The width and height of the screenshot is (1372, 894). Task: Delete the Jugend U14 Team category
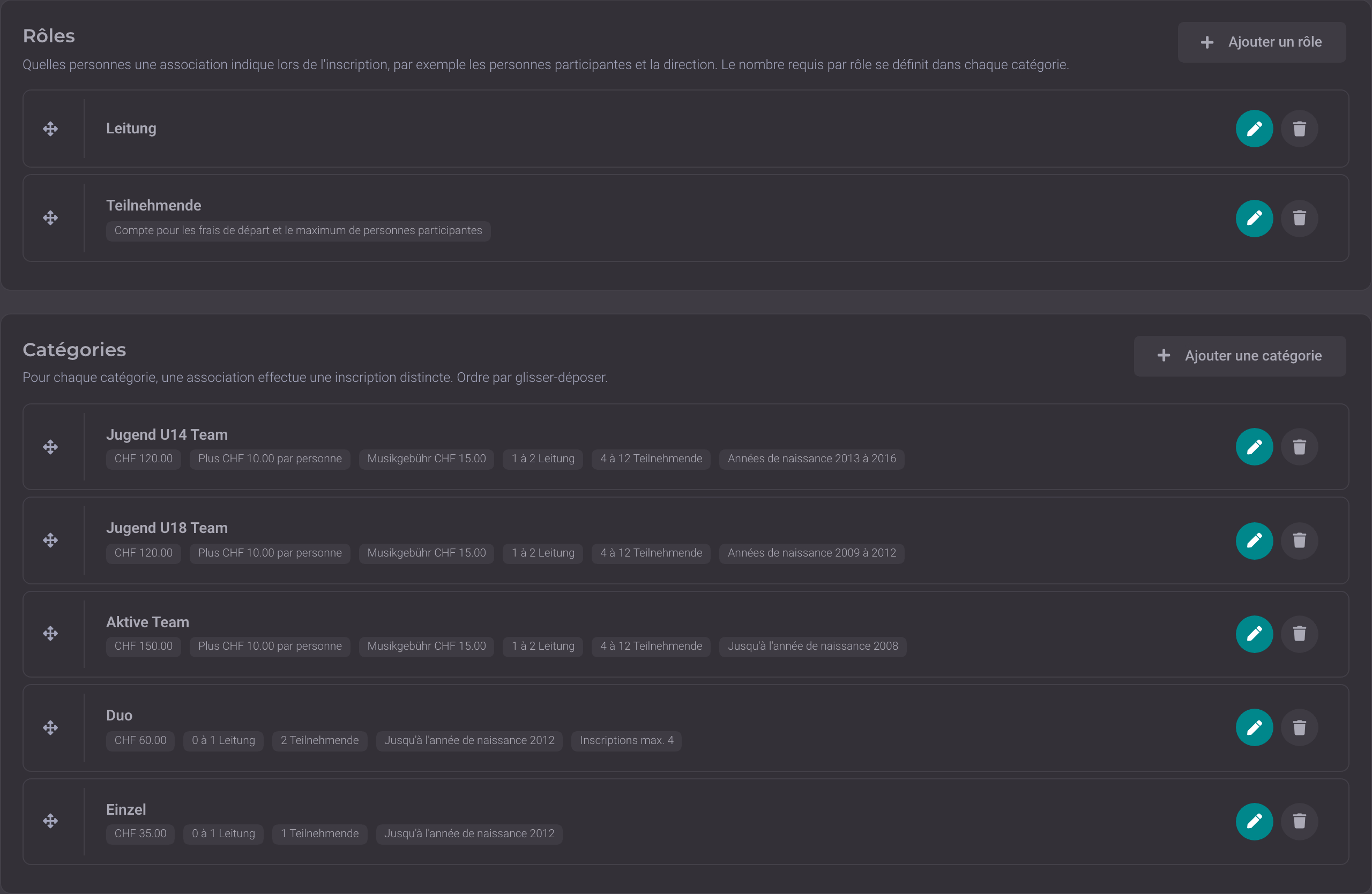coord(1299,447)
